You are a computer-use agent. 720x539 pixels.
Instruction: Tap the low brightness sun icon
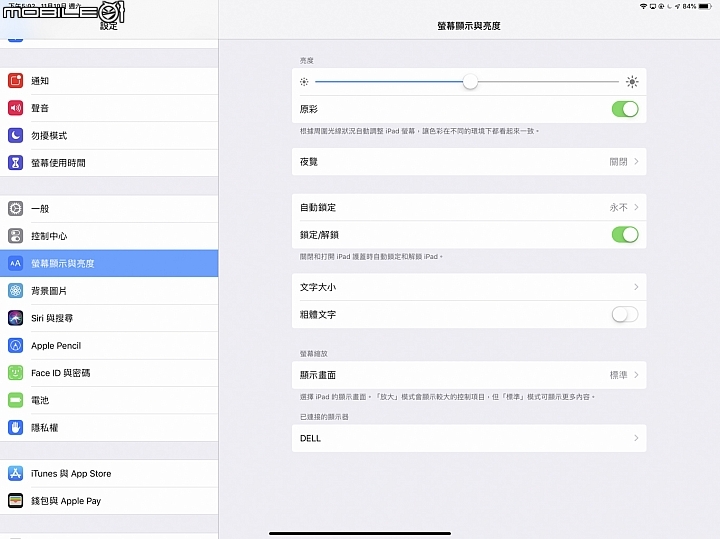click(304, 82)
